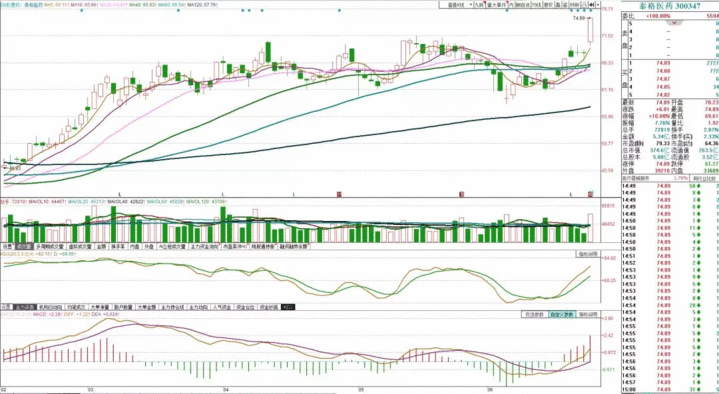This screenshot has height=394, width=719.
Task: Click the double-arrow collapse icon in the chart toolbar
Action: pos(592,5)
